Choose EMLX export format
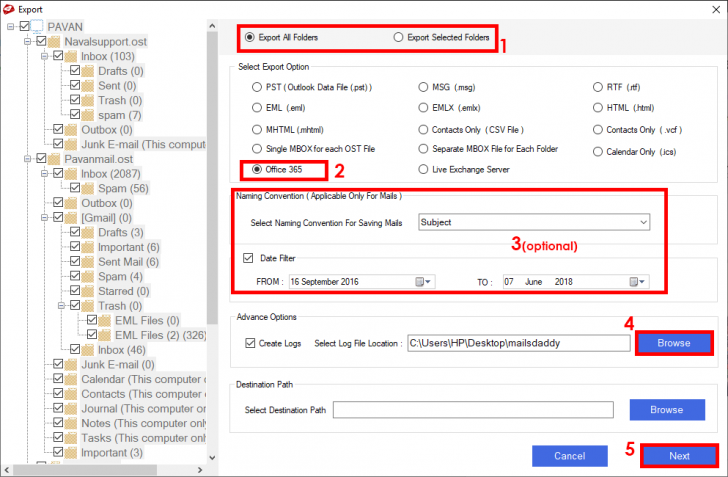Image resolution: width=728 pixels, height=477 pixels. click(423, 108)
